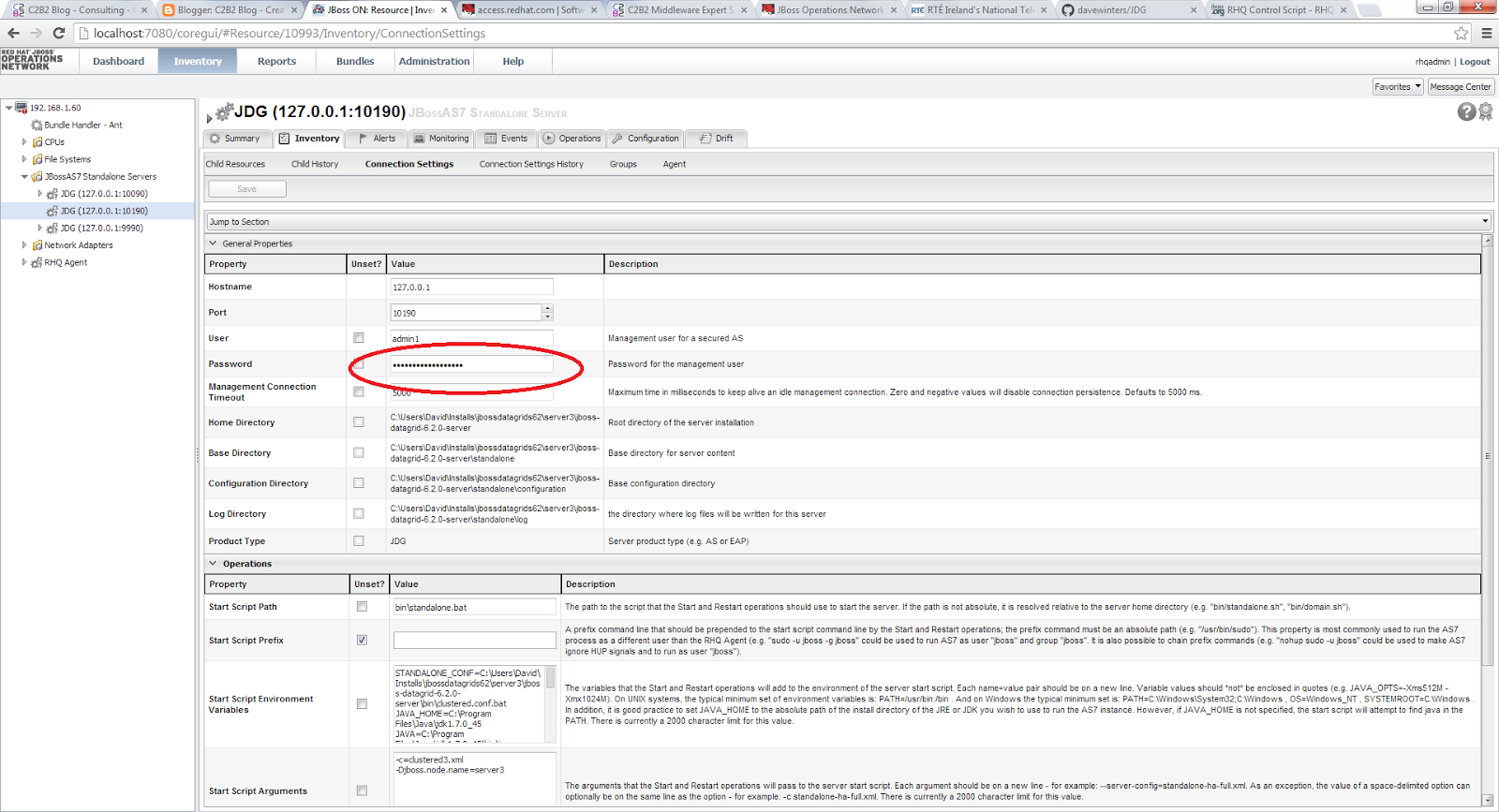Click the 192.168.1.60 platform icon in the tree

pyautogui.click(x=21, y=108)
